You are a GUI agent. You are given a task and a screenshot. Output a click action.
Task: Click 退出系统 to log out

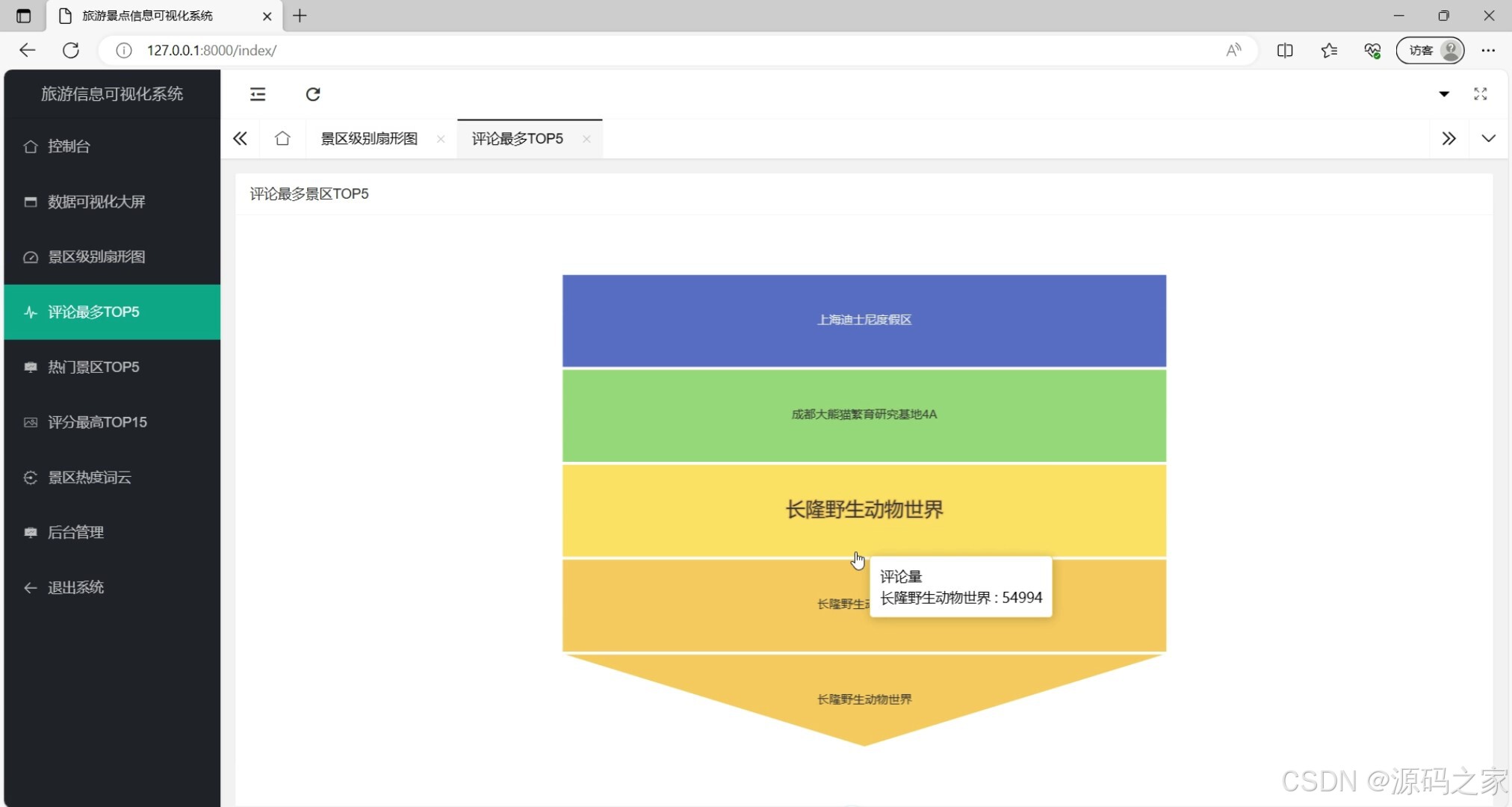point(75,587)
